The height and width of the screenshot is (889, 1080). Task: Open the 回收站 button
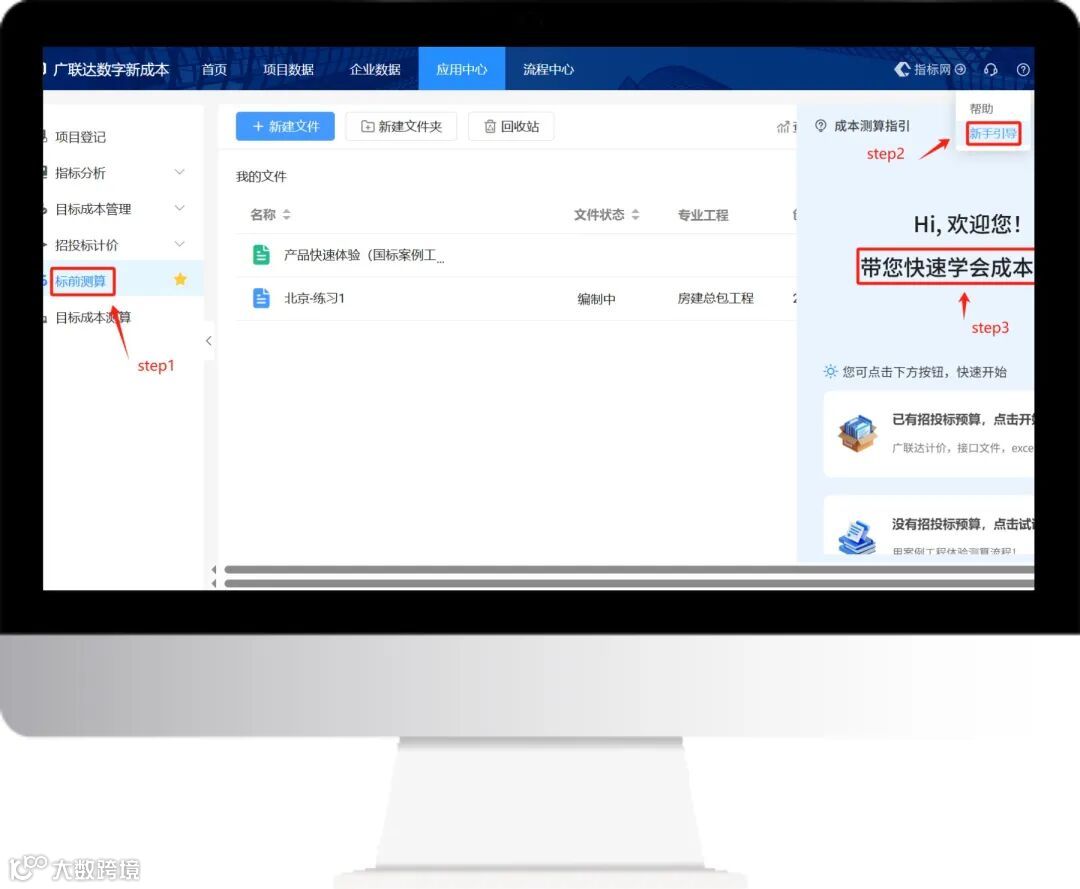[x=511, y=127]
